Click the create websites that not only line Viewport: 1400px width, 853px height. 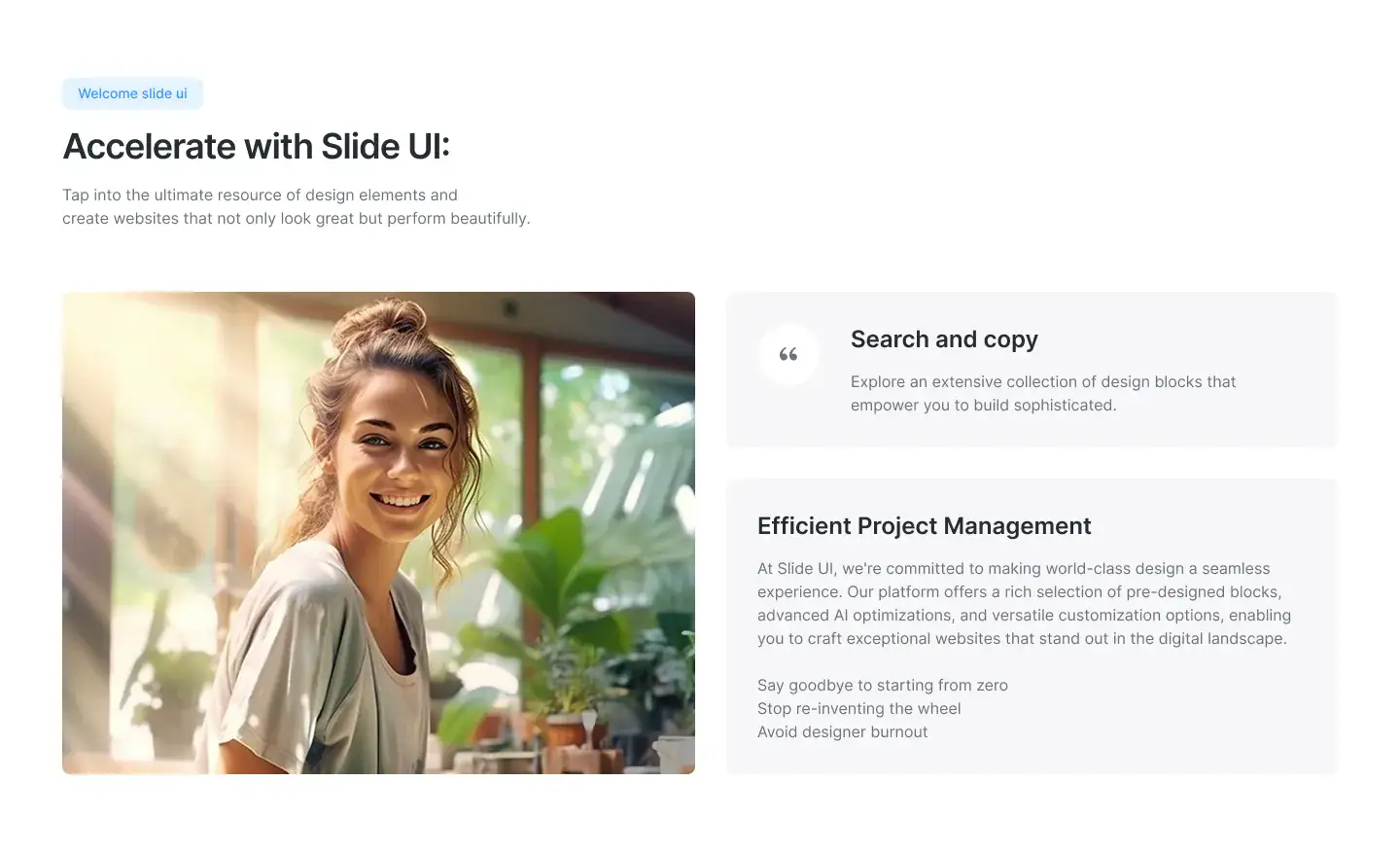[x=297, y=218]
